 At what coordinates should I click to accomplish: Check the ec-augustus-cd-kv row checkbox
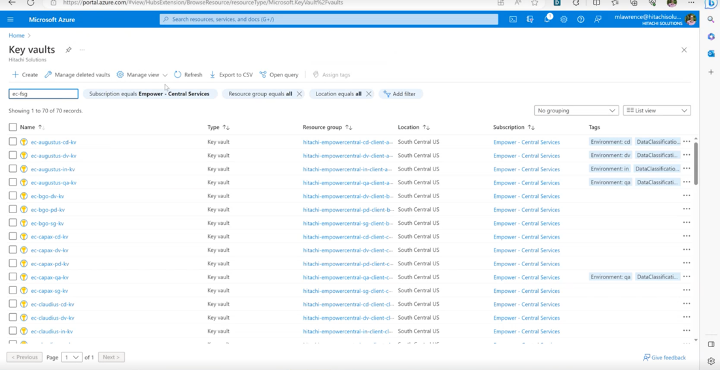coord(13,142)
